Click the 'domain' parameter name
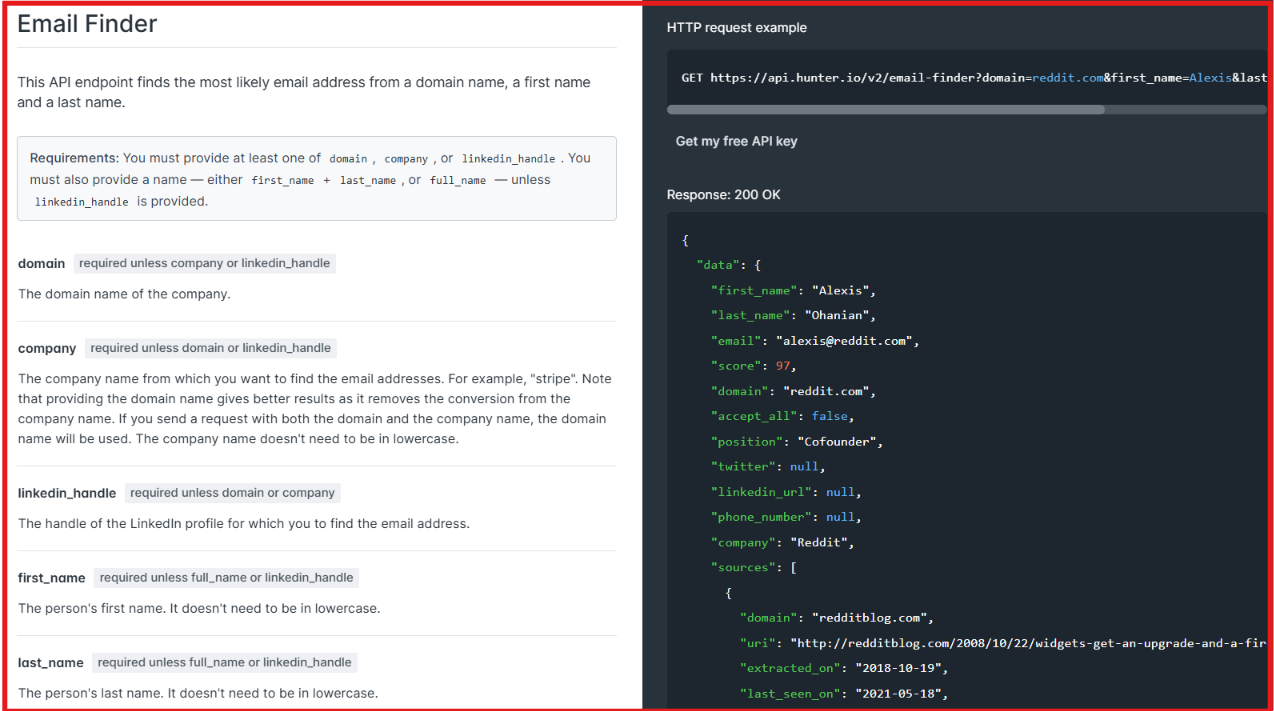 tap(41, 264)
